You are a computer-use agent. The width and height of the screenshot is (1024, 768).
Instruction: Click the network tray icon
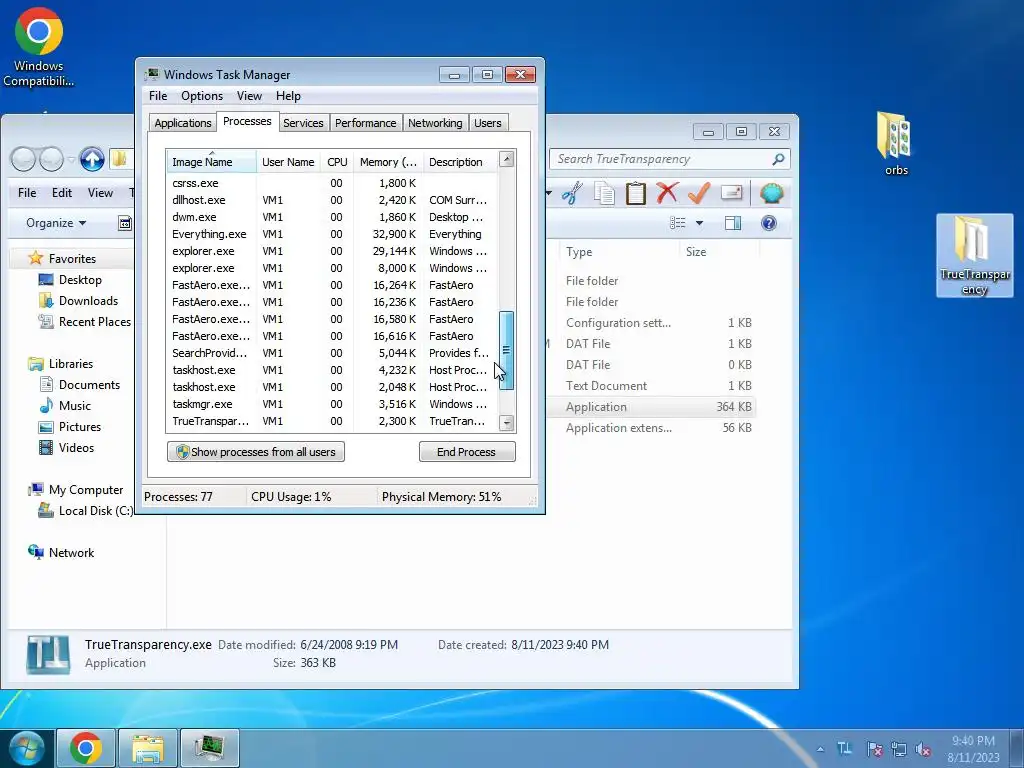coord(899,749)
